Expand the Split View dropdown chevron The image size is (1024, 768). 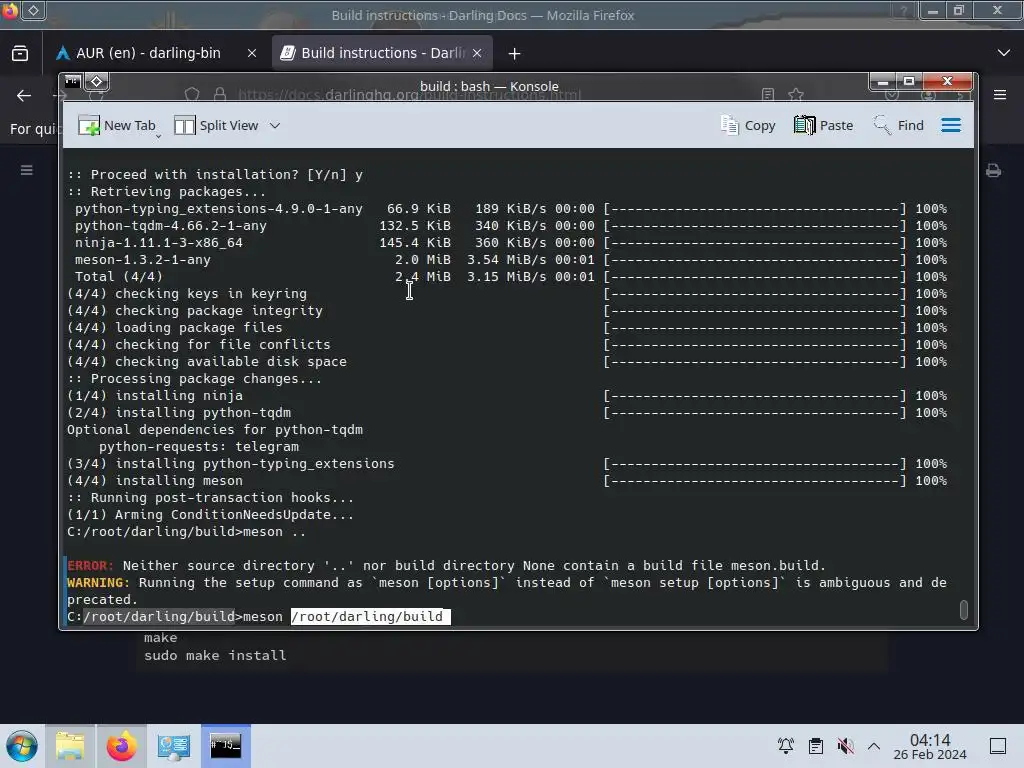click(x=275, y=125)
